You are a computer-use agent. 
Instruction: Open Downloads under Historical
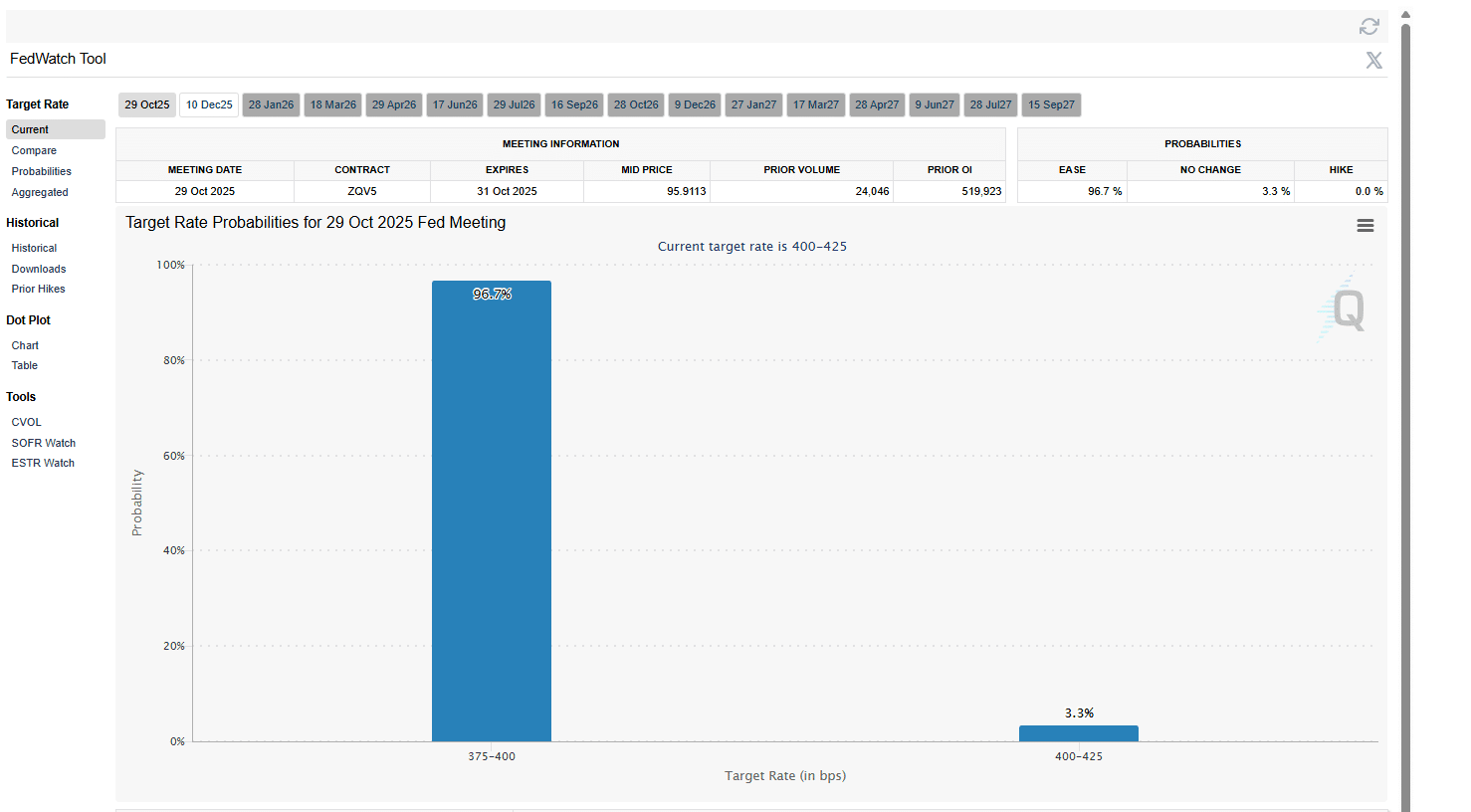pyautogui.click(x=39, y=269)
